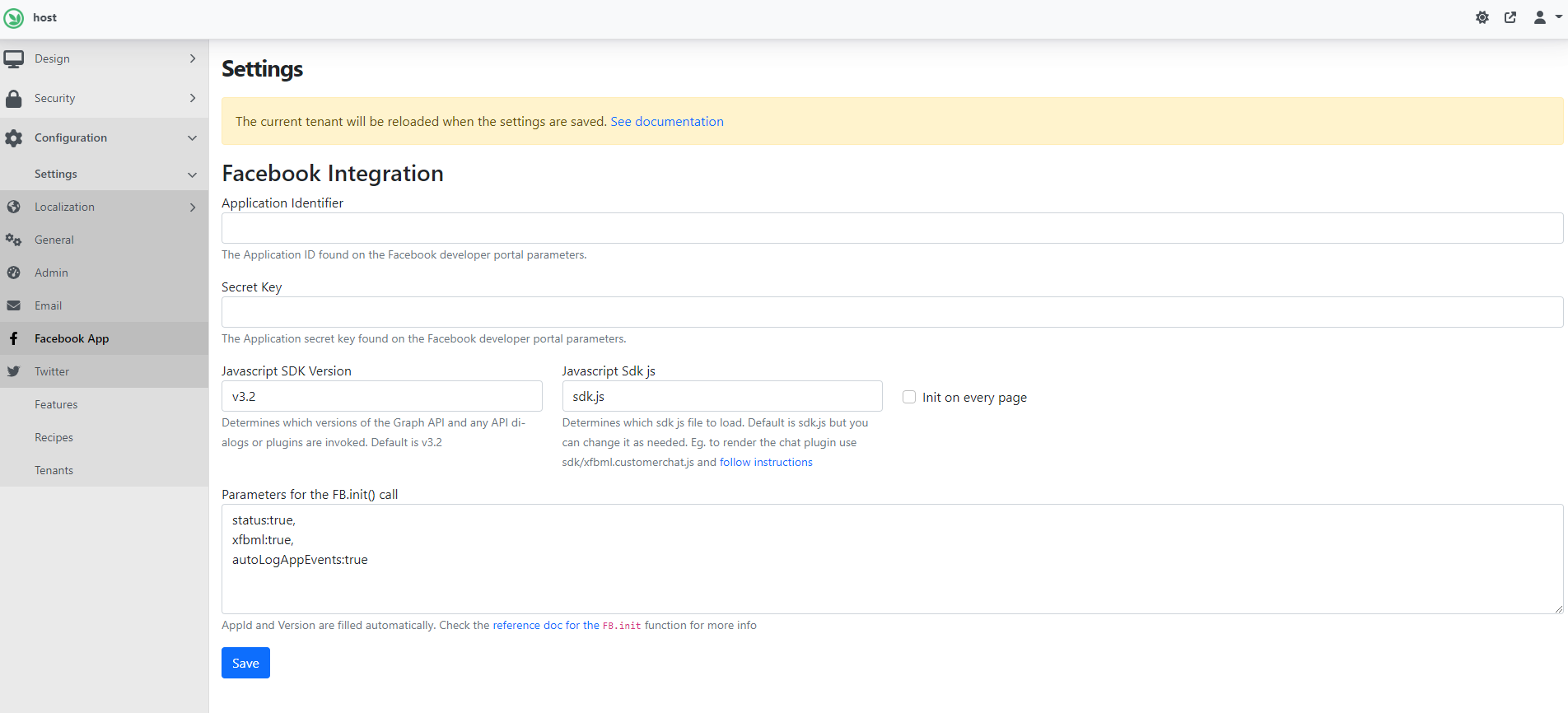This screenshot has width=1568, height=713.
Task: Click the Design monitor icon
Action: point(13,59)
